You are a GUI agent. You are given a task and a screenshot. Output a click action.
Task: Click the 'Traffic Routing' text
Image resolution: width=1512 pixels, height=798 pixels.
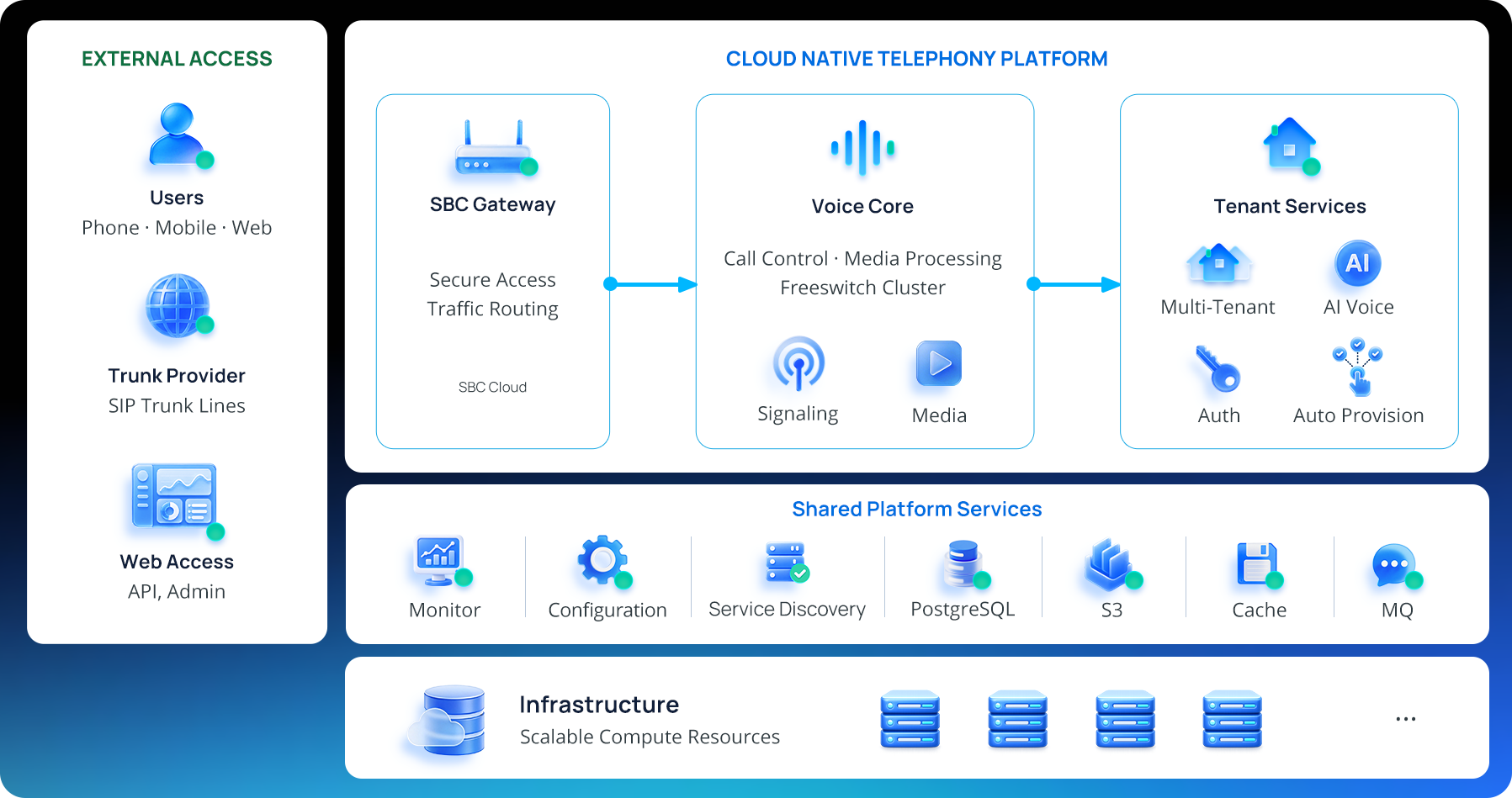[x=493, y=309]
